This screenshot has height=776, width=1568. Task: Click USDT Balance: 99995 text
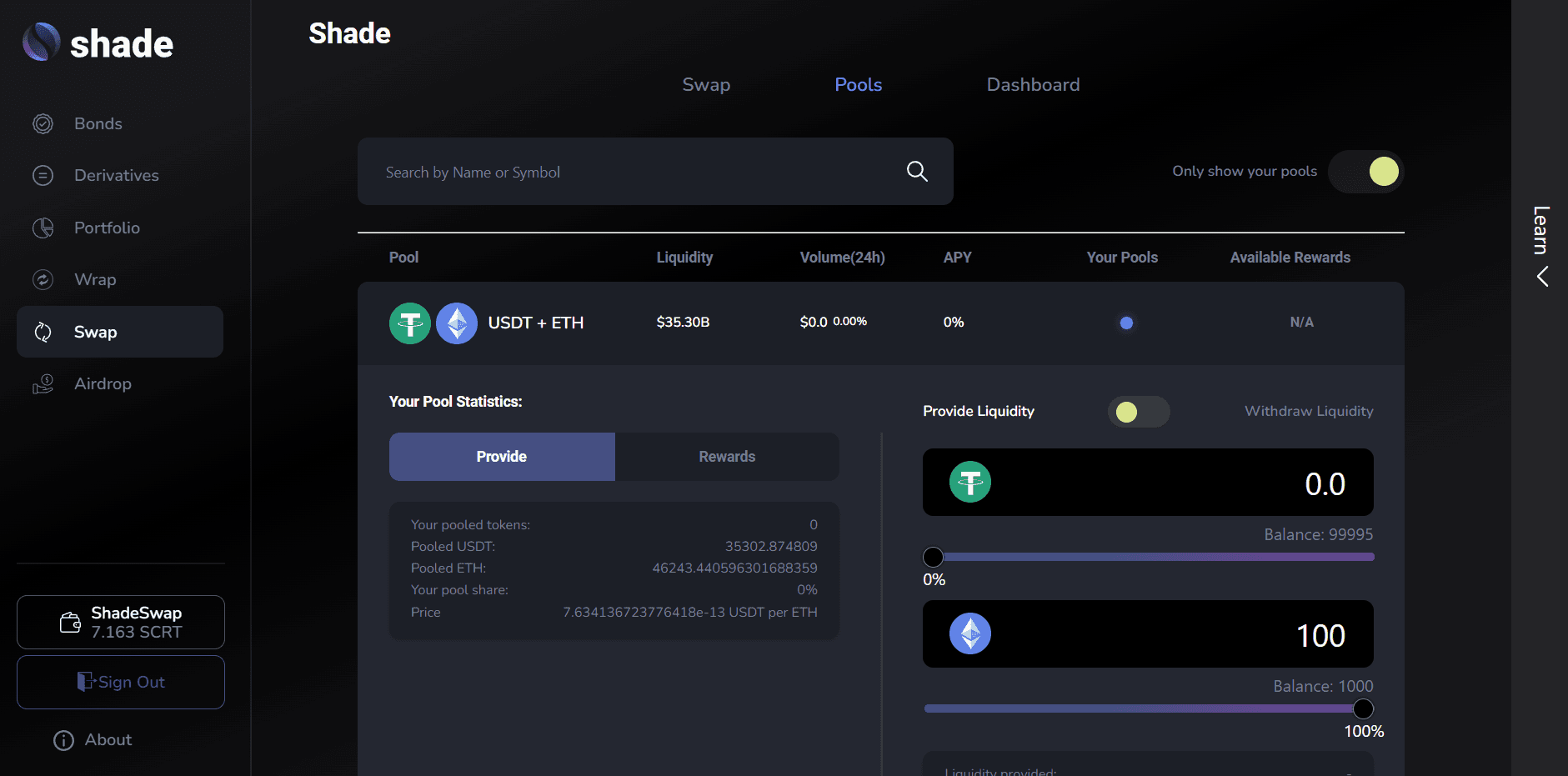pos(1318,534)
